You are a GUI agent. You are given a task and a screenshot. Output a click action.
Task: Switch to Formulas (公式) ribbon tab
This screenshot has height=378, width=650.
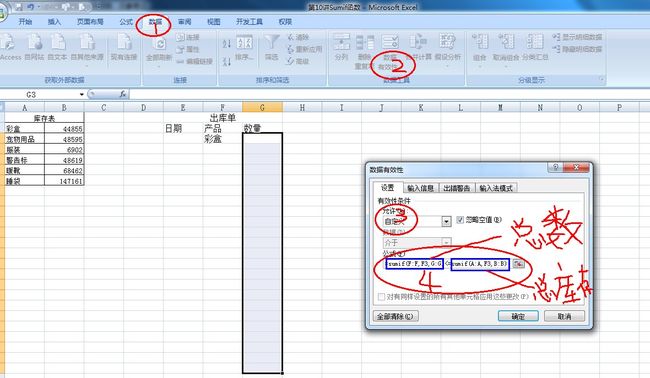tap(126, 22)
